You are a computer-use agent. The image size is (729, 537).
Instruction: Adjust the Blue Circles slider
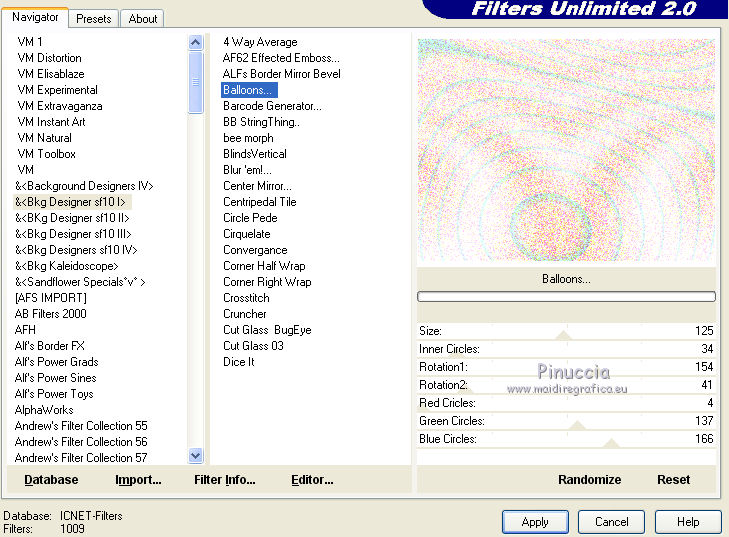click(566, 439)
